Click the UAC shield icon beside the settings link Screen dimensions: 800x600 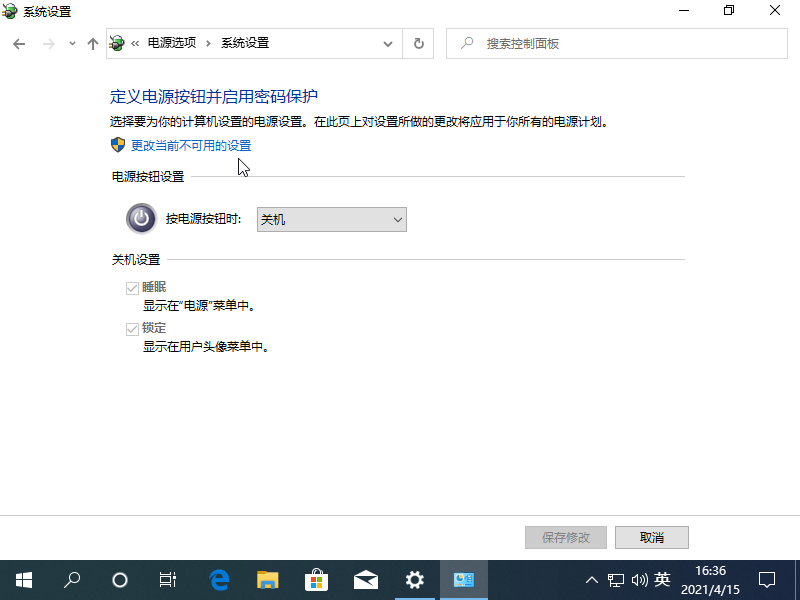pyautogui.click(x=117, y=145)
